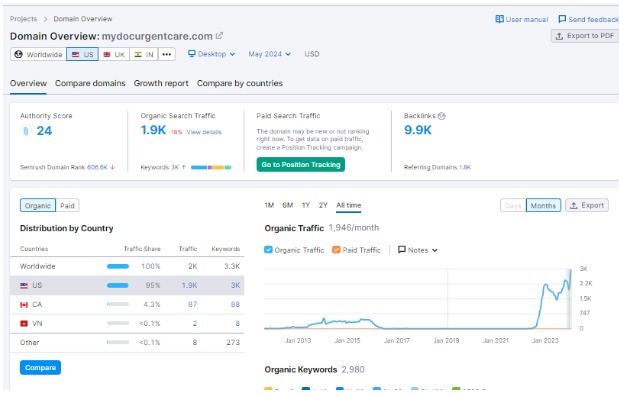Image resolution: width=619 pixels, height=394 pixels.
Task: Open the Notes dropdown
Action: click(x=418, y=250)
